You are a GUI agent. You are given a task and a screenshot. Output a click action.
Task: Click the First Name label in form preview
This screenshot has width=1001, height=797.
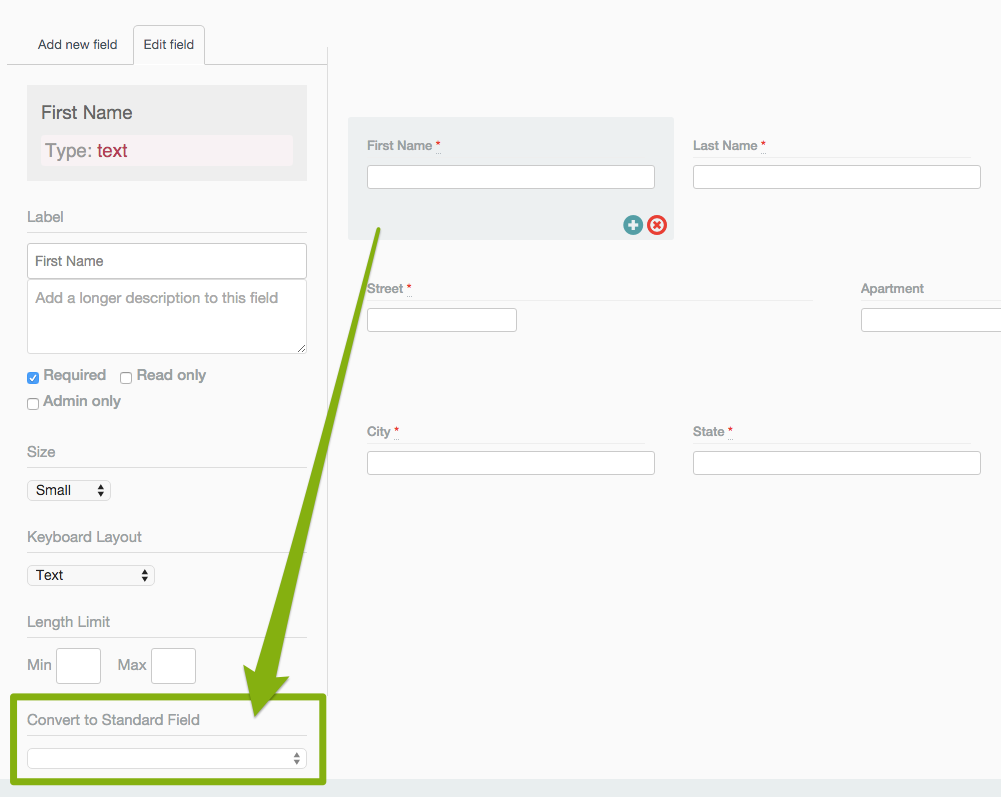point(400,146)
